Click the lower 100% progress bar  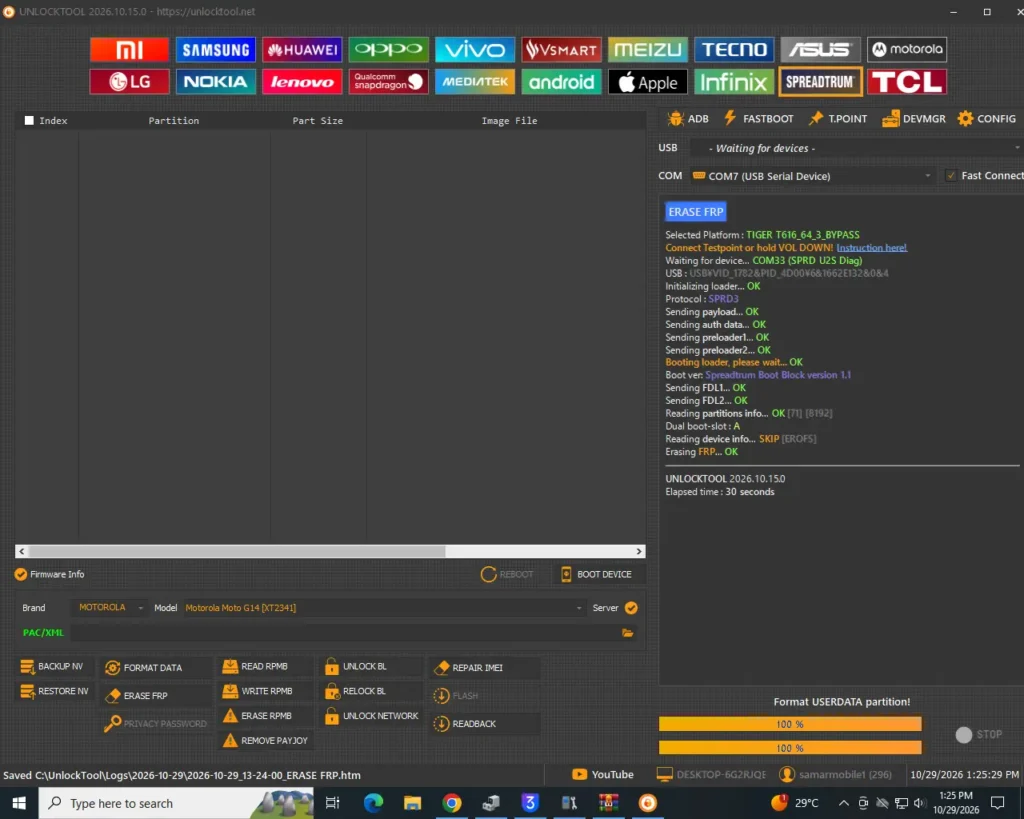[x=790, y=748]
